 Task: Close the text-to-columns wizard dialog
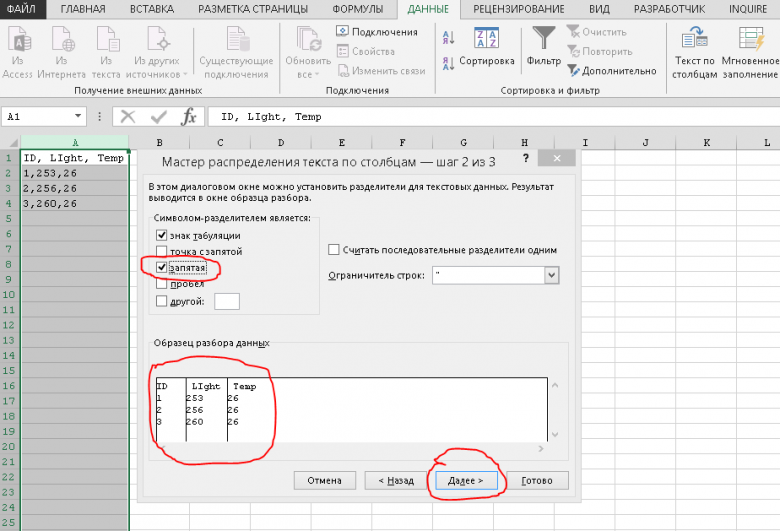(557, 158)
